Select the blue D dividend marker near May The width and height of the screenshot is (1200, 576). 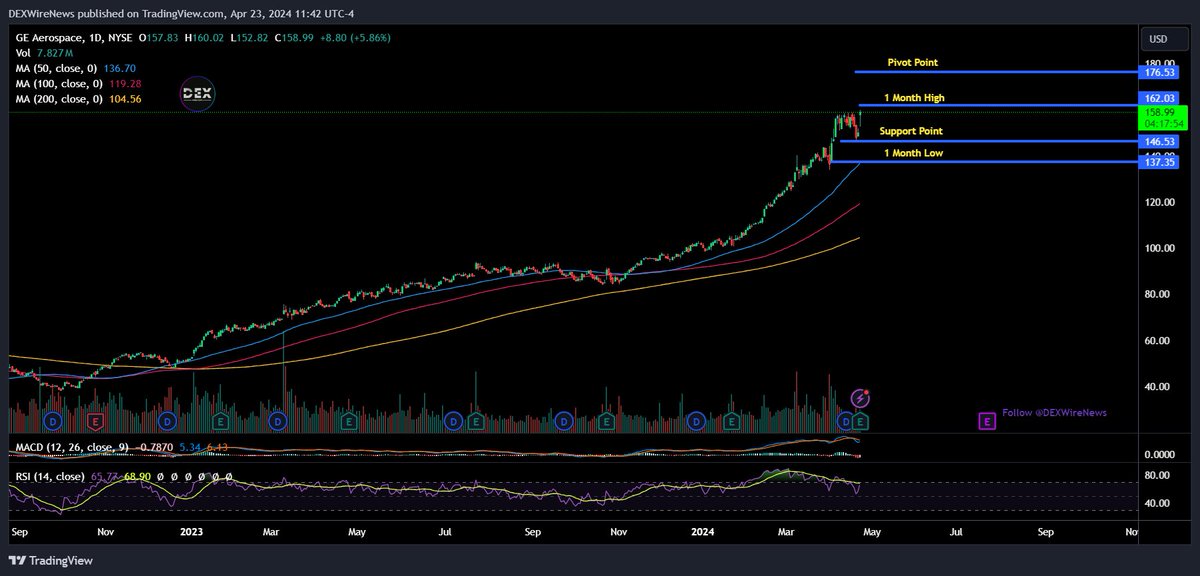(x=845, y=422)
